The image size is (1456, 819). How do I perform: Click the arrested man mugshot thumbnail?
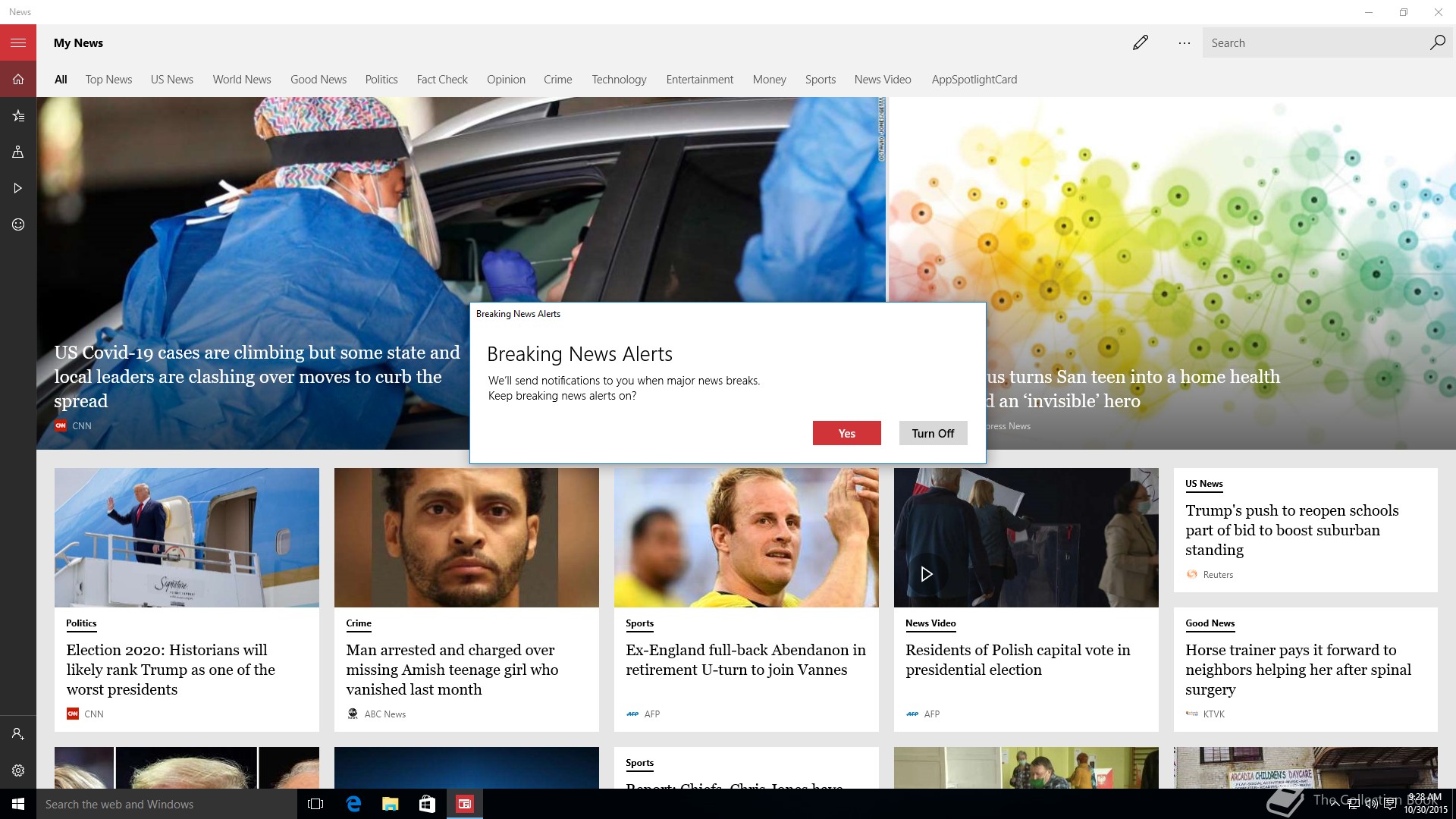466,538
